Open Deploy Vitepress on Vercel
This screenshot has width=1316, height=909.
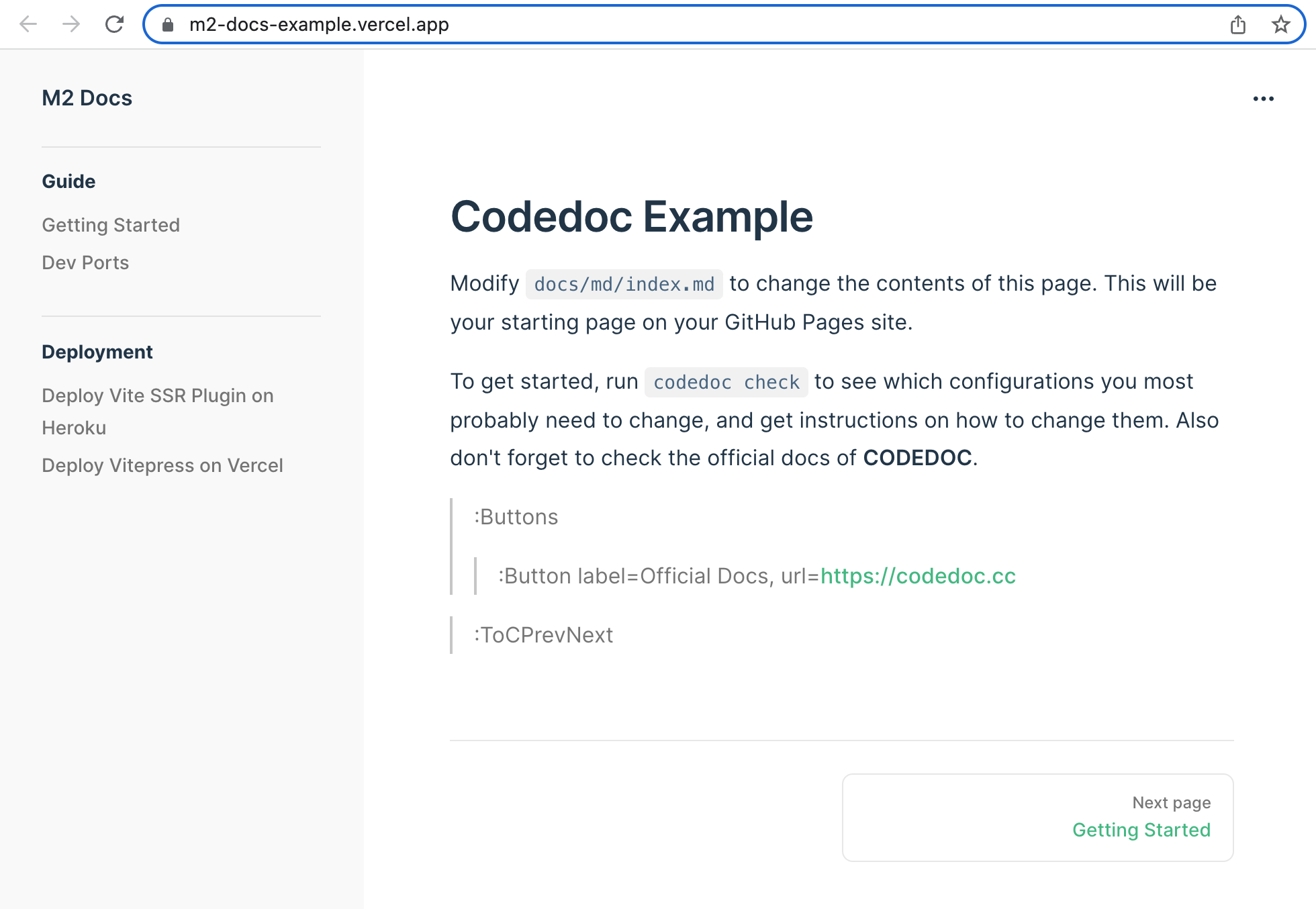click(x=162, y=465)
